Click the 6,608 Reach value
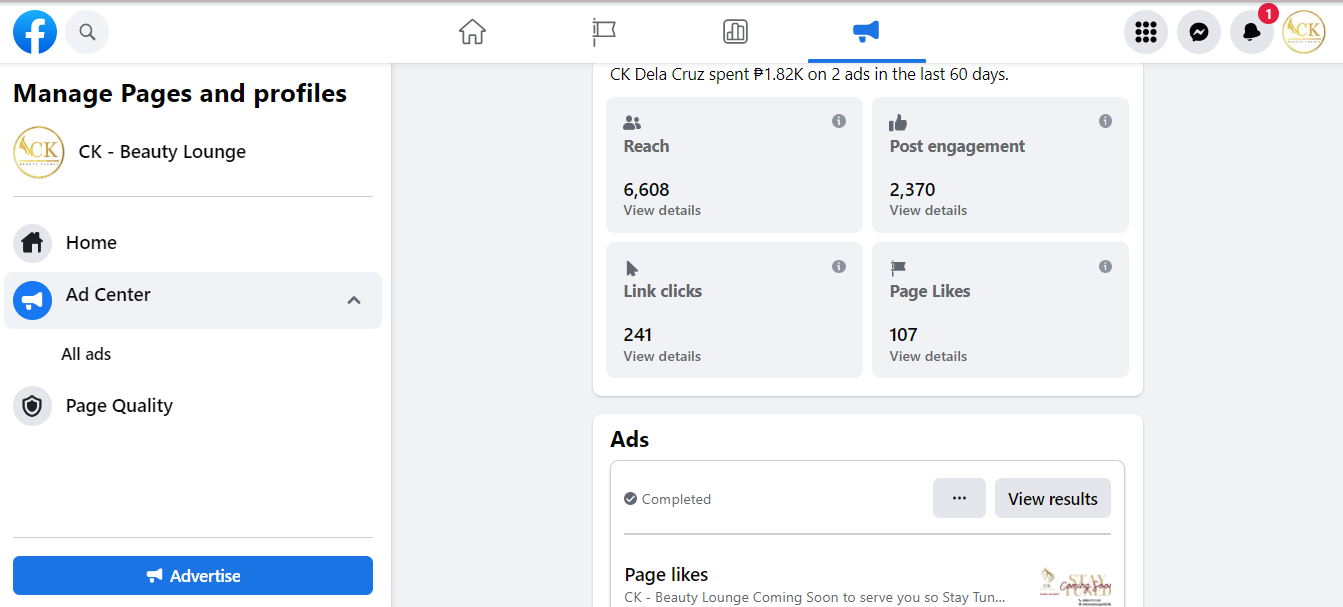 click(646, 190)
